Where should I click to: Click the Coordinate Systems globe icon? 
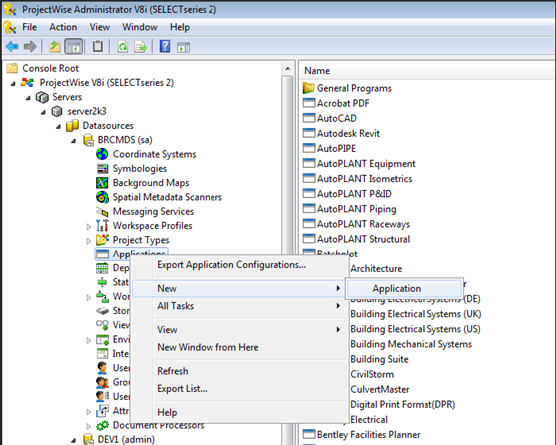tap(102, 154)
